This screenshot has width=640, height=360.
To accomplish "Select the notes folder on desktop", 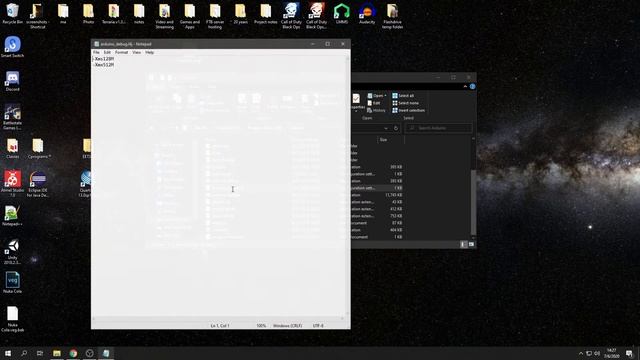I will pyautogui.click(x=139, y=14).
